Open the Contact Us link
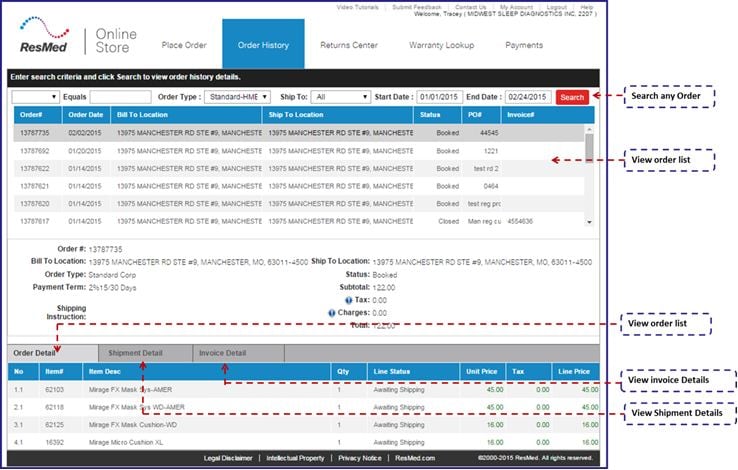The image size is (738, 470). pos(471,7)
